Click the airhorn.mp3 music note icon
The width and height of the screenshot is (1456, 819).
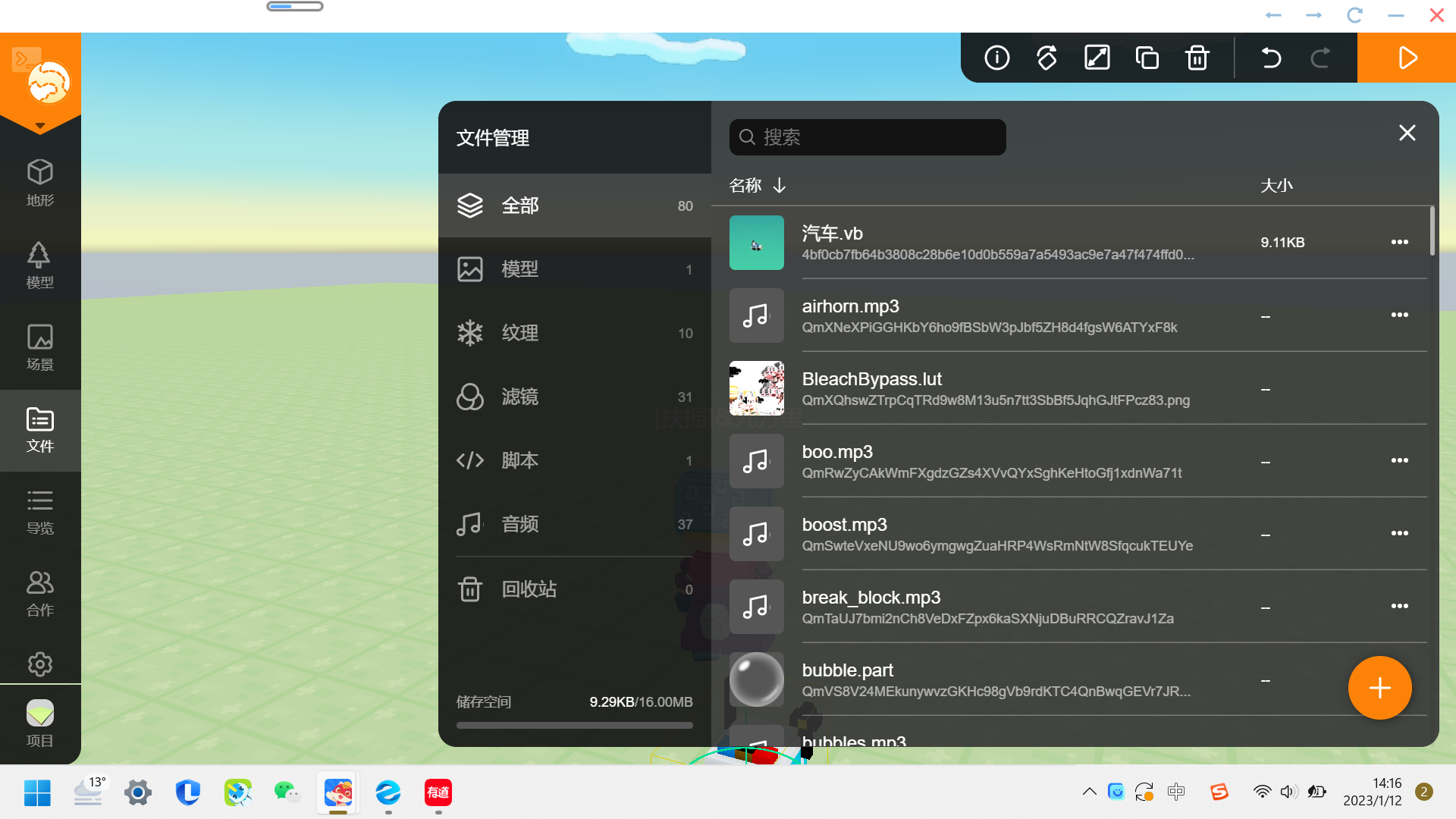(x=757, y=315)
